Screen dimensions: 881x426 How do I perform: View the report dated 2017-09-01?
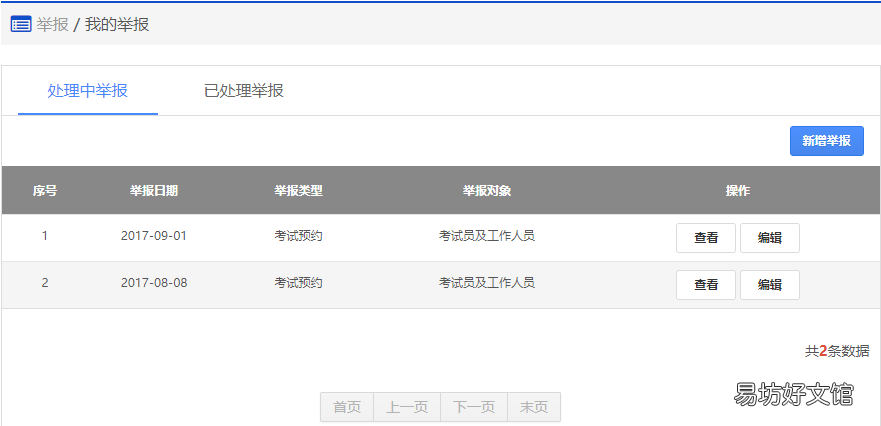click(706, 238)
